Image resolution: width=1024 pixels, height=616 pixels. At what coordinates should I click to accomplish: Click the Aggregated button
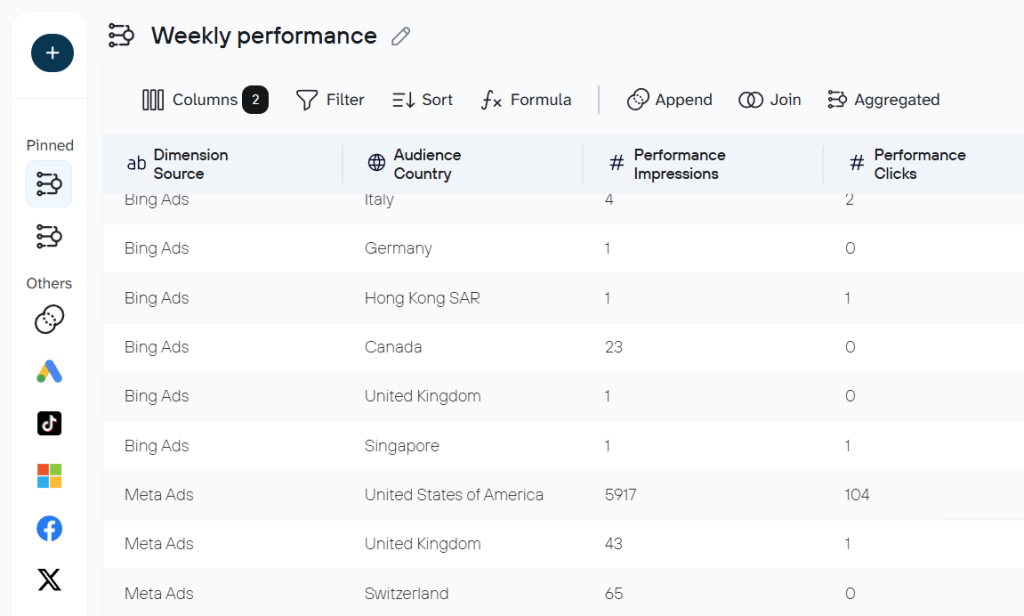[x=883, y=100]
